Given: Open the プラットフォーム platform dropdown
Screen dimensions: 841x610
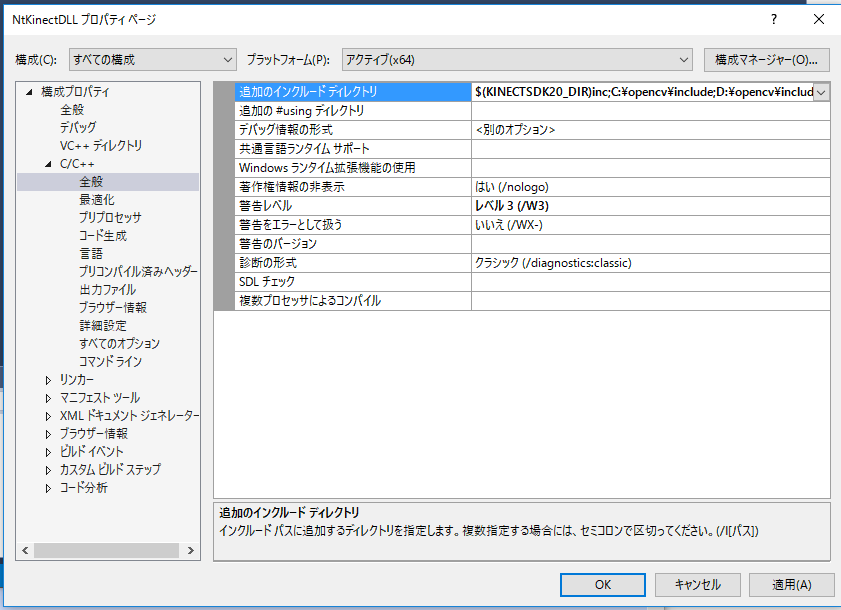Looking at the screenshot, I should 516,60.
